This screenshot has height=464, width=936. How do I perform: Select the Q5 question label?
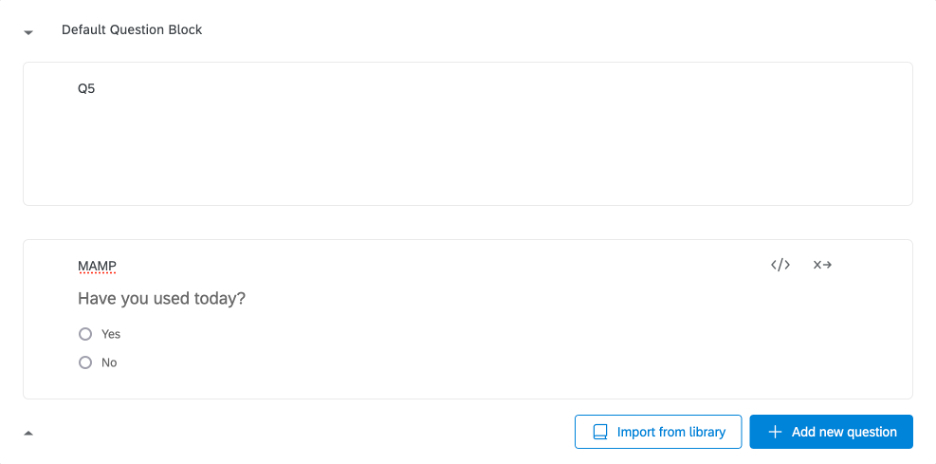[x=87, y=89]
